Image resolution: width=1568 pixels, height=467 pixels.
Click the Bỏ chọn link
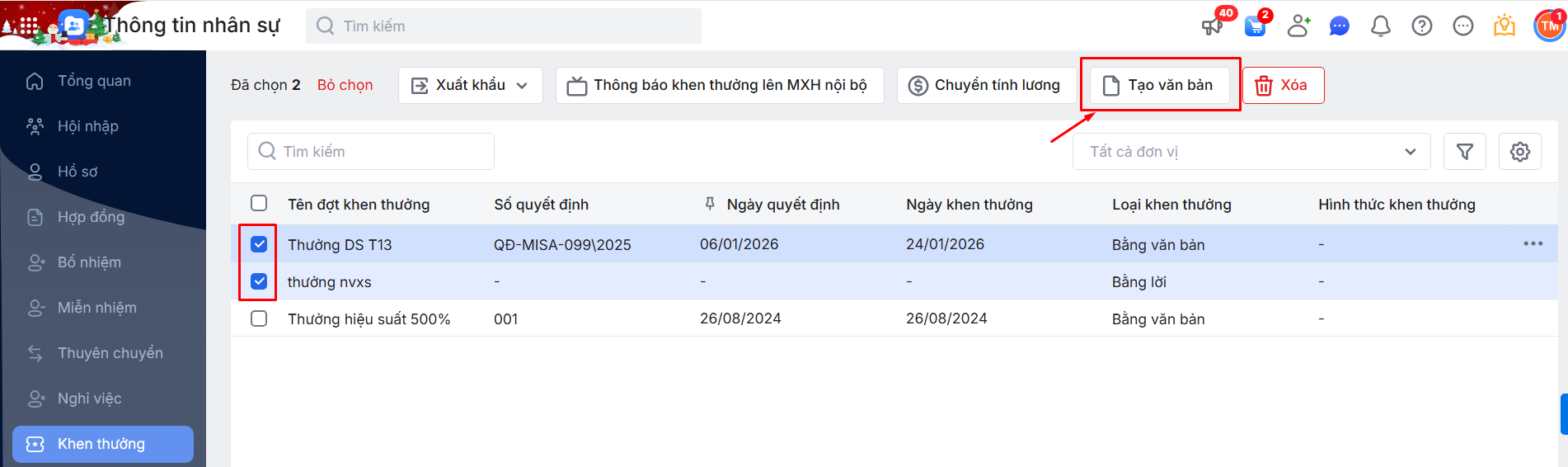345,85
